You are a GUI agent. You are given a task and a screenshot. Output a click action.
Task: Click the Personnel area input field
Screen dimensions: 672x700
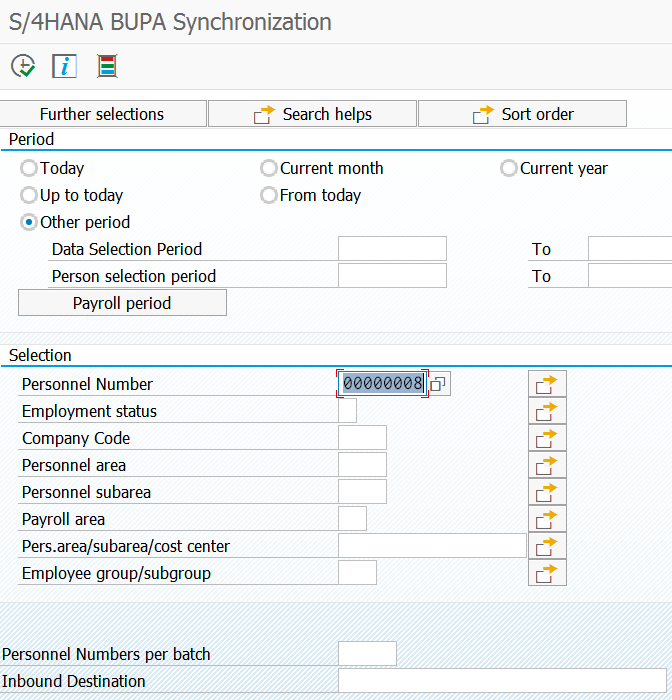tap(363, 465)
